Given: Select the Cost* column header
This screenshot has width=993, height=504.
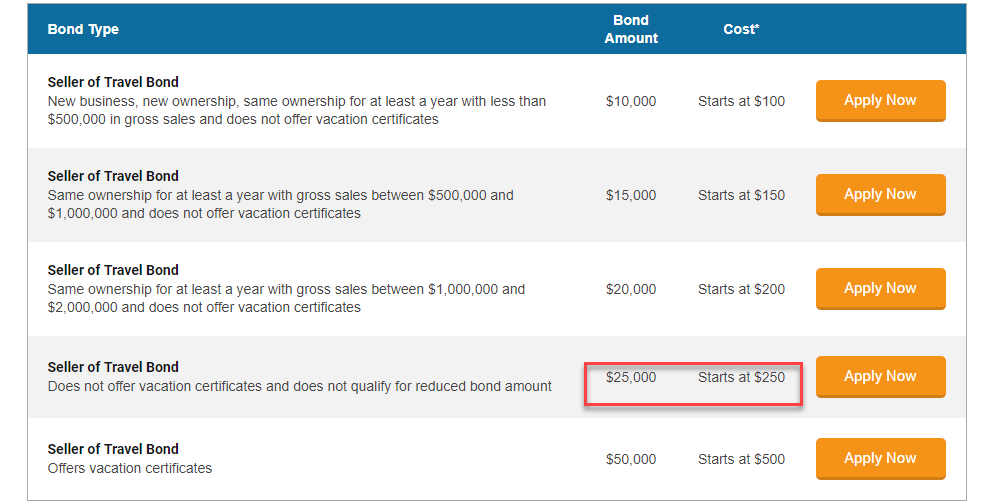Looking at the screenshot, I should (741, 29).
